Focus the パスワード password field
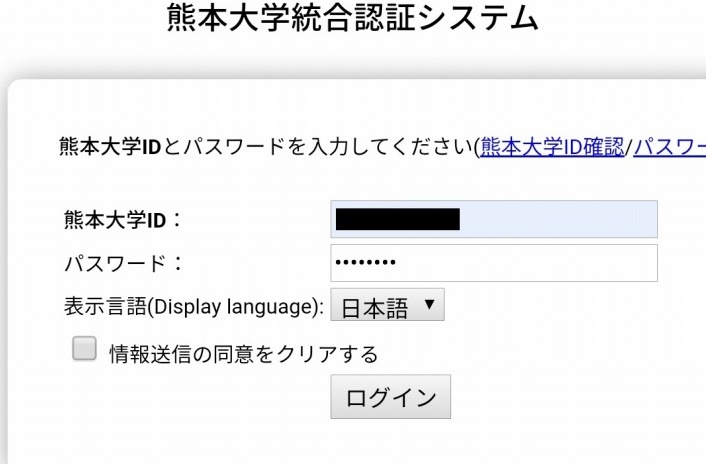706x464 pixels. click(x=494, y=263)
